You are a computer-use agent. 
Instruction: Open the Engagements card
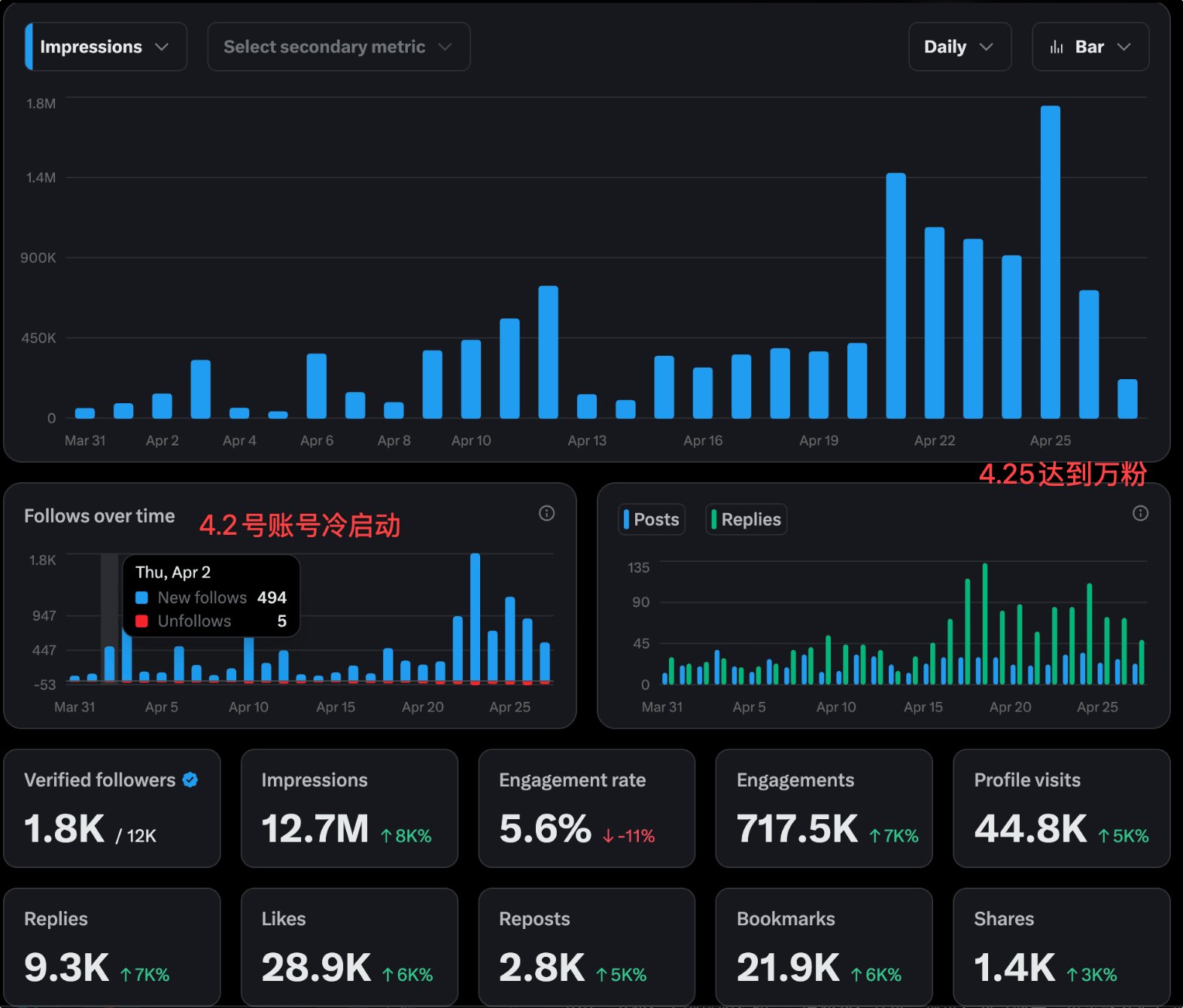(x=824, y=808)
